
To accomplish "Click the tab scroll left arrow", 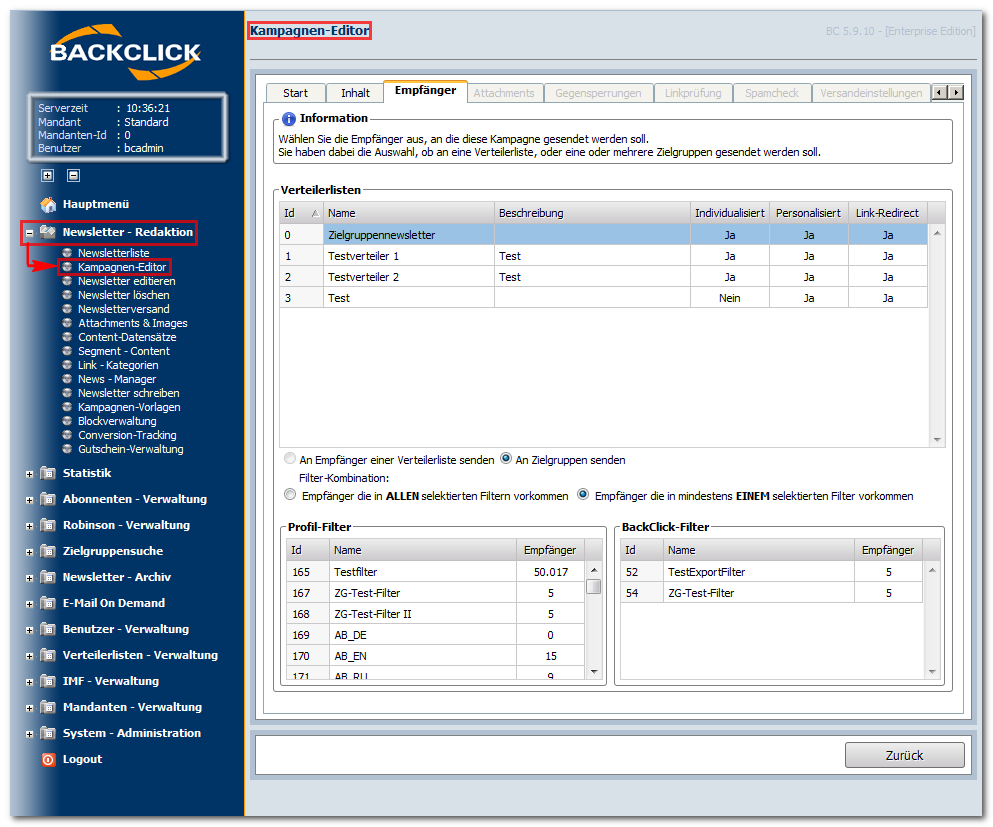I will click(x=940, y=92).
